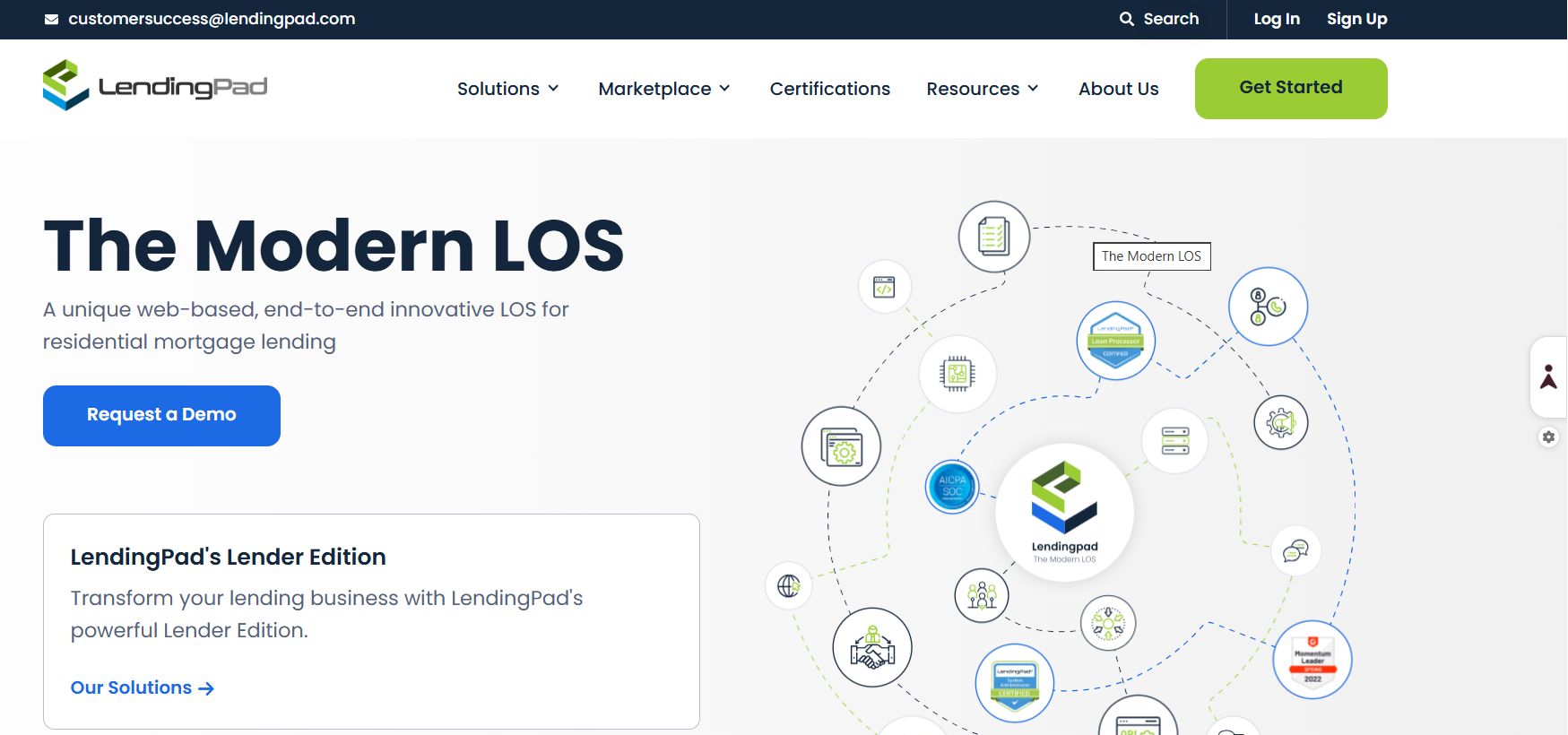The height and width of the screenshot is (735, 1568).
Task: Click the envelope icon beside the email address
Action: pos(52,20)
